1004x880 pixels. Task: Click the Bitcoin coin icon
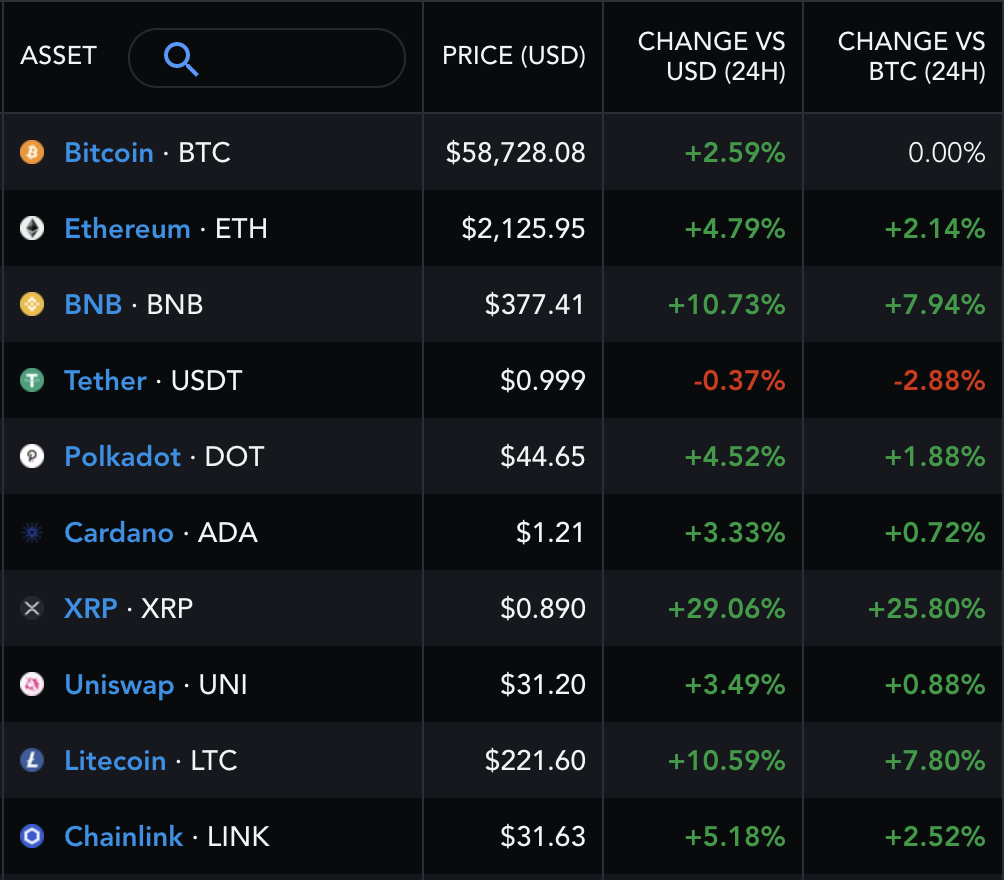32,153
